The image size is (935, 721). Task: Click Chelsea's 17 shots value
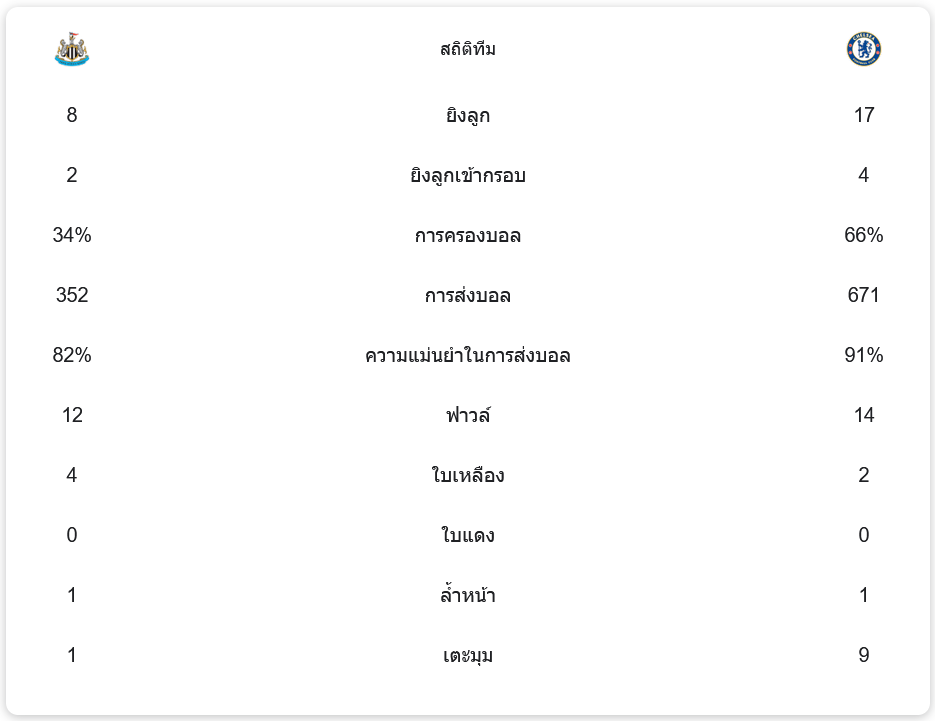pyautogui.click(x=863, y=115)
